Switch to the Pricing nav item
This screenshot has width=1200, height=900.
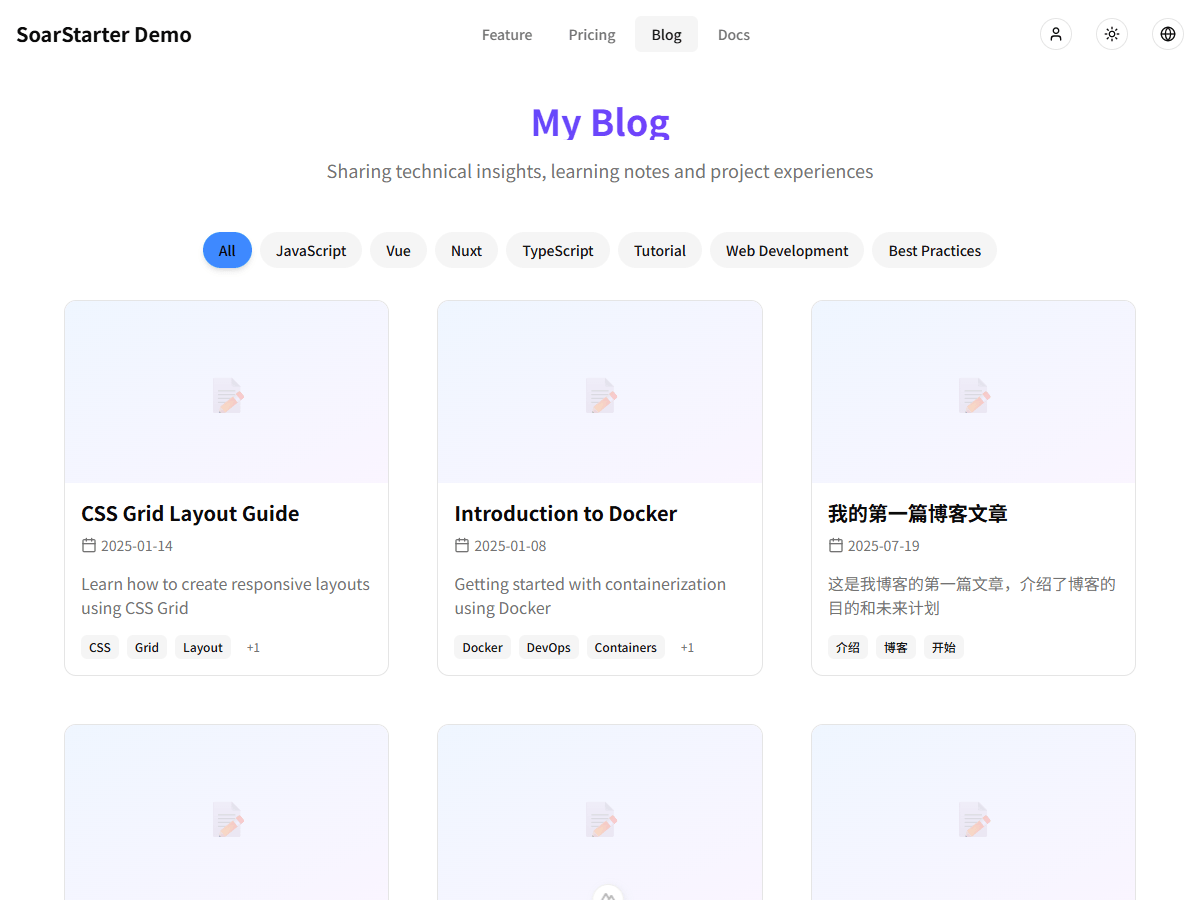(591, 34)
